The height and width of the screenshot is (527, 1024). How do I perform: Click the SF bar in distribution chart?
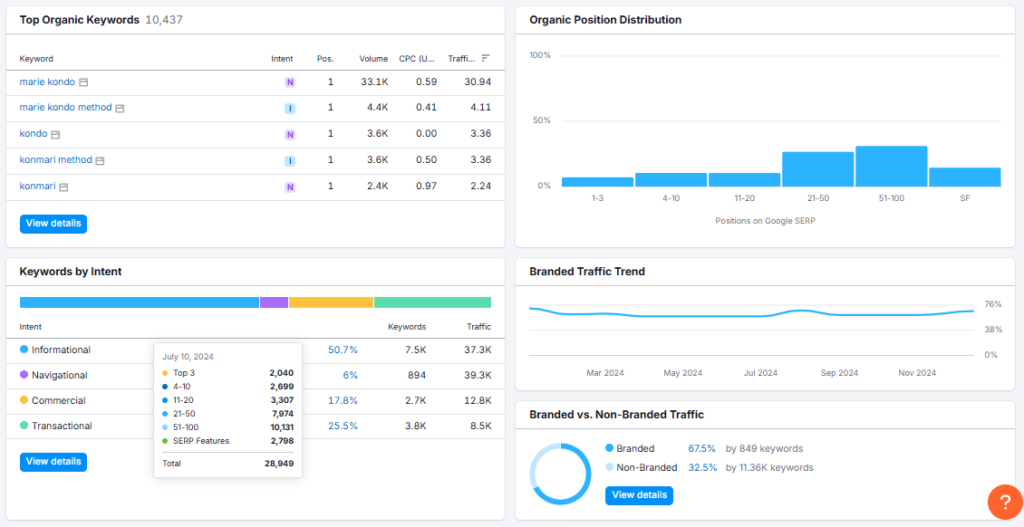tap(965, 177)
